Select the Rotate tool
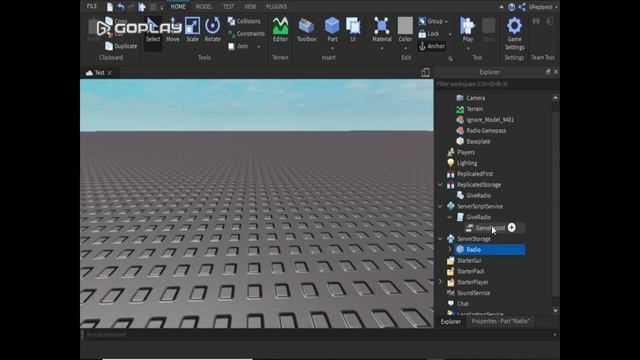This screenshot has width=640, height=360. (x=212, y=29)
